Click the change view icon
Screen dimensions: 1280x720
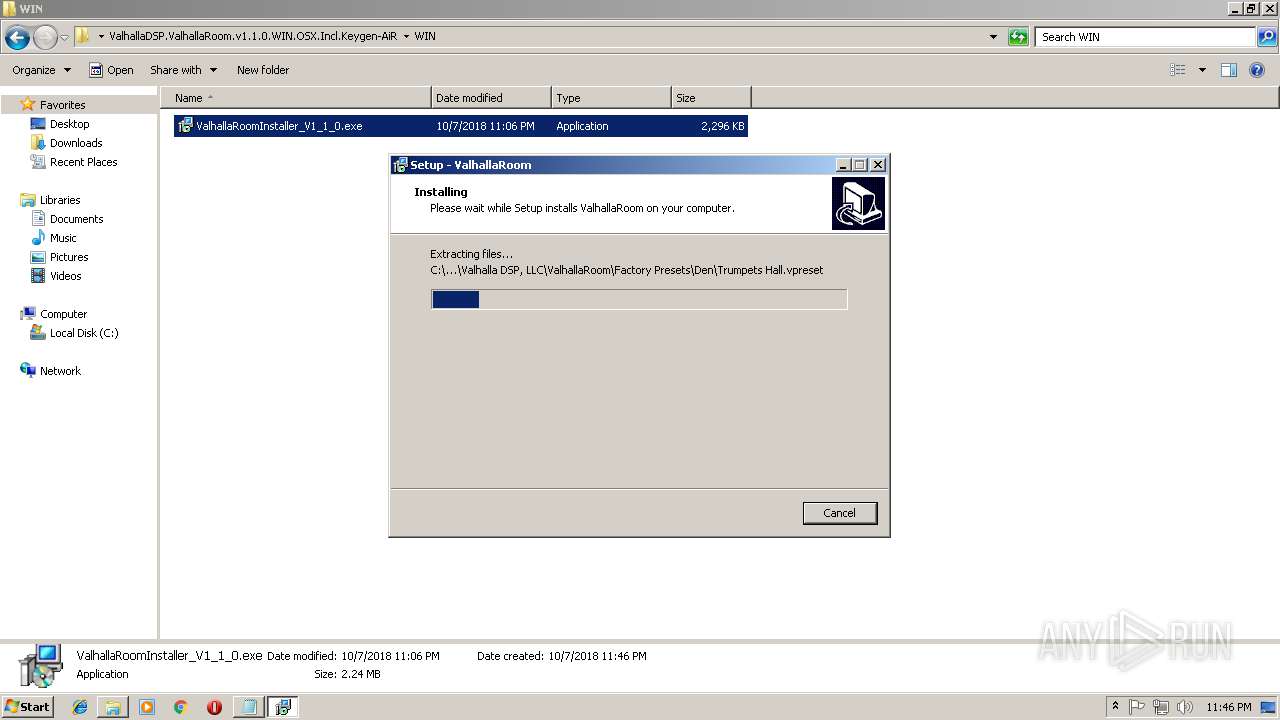point(1178,70)
